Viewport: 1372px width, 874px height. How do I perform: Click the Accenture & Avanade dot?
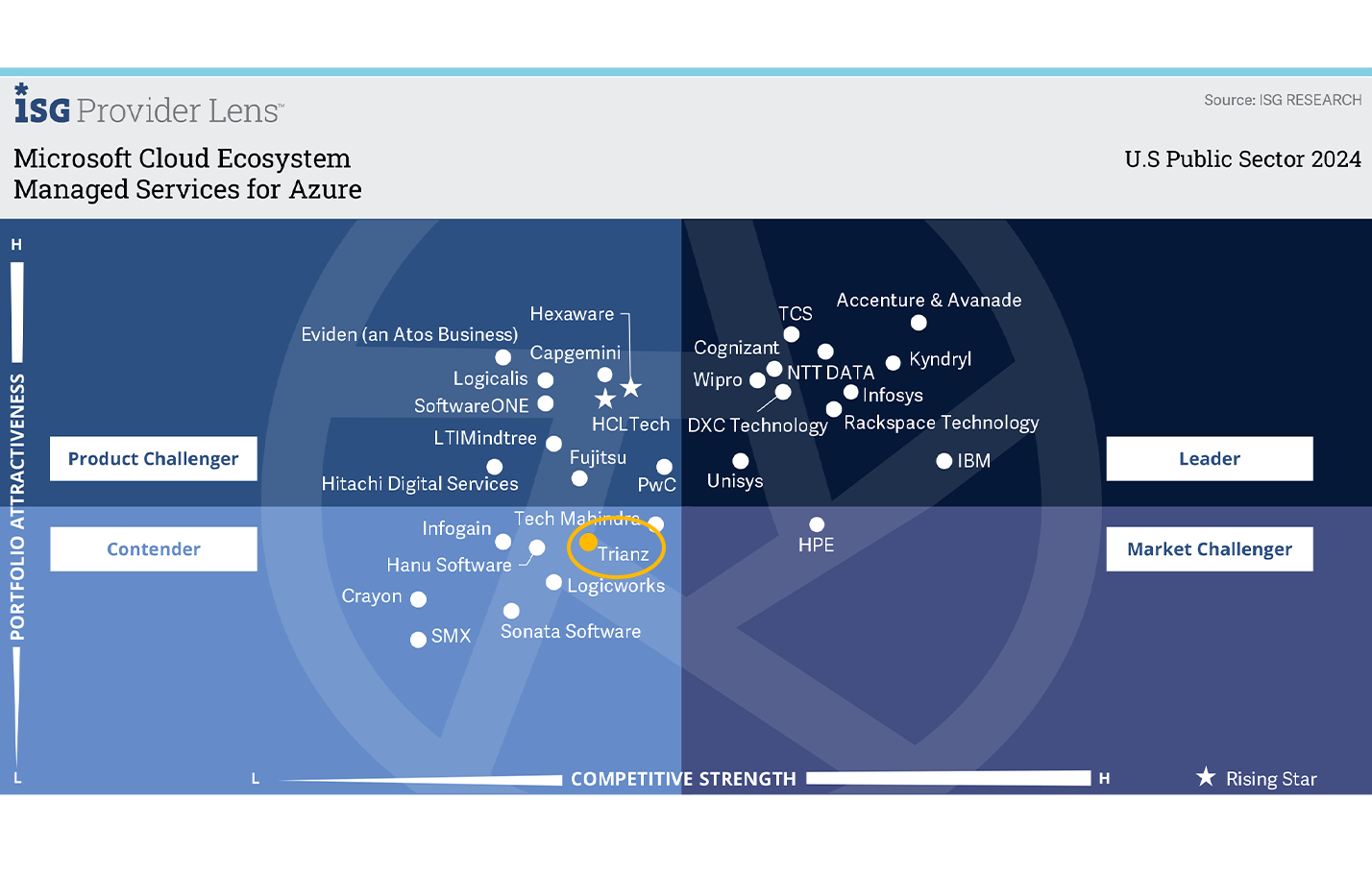coord(919,323)
